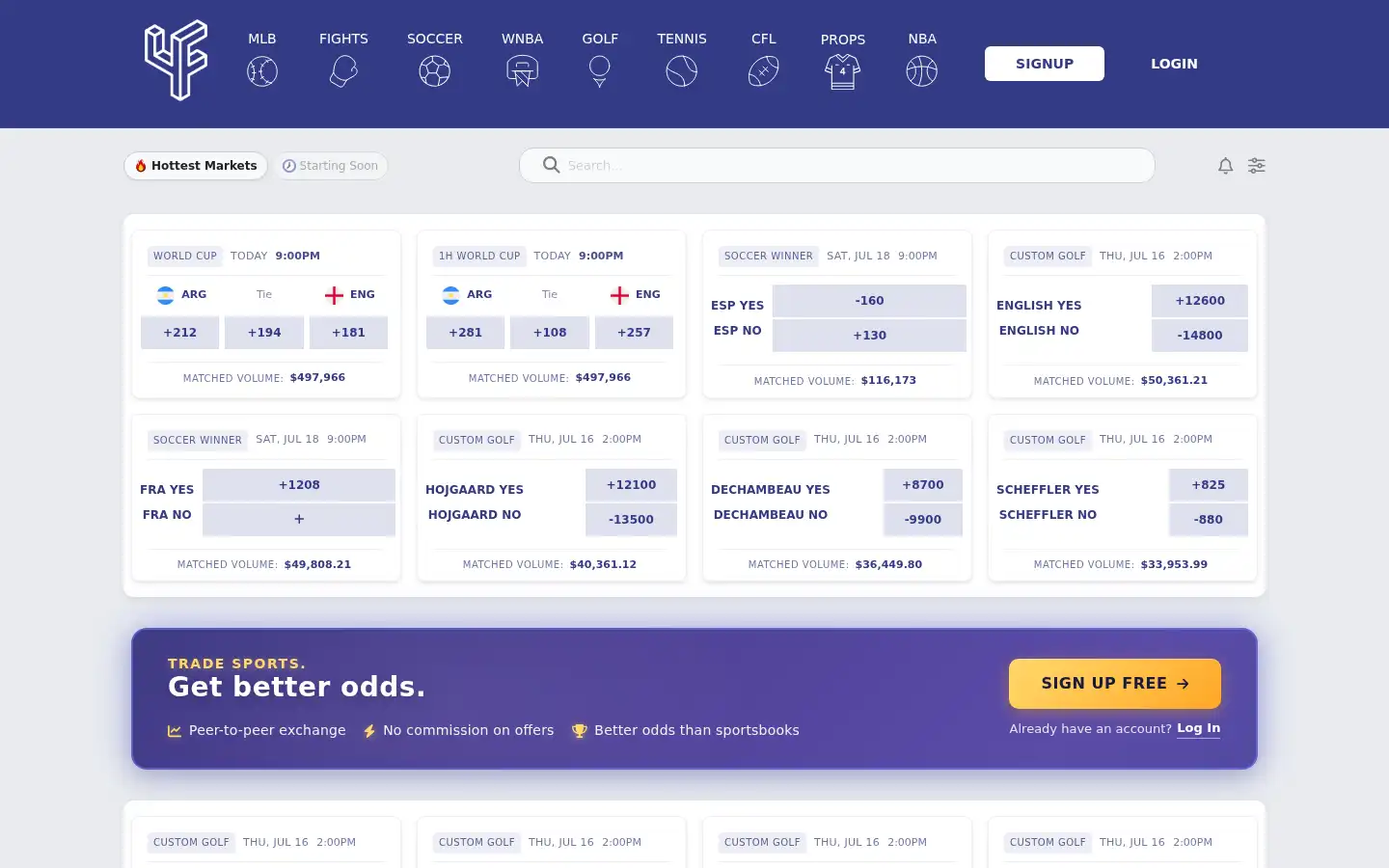1389x868 pixels.
Task: Choose the WNBA hoop icon
Action: click(x=522, y=71)
